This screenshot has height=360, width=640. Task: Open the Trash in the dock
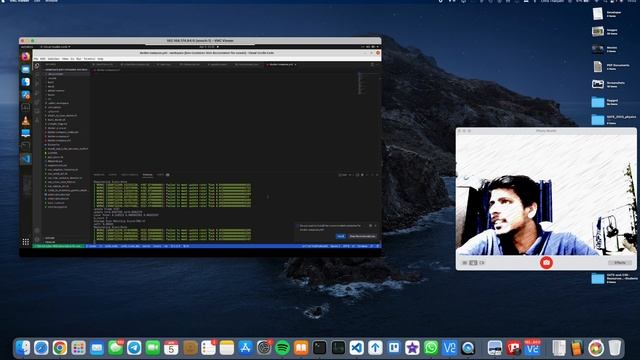click(x=615, y=348)
